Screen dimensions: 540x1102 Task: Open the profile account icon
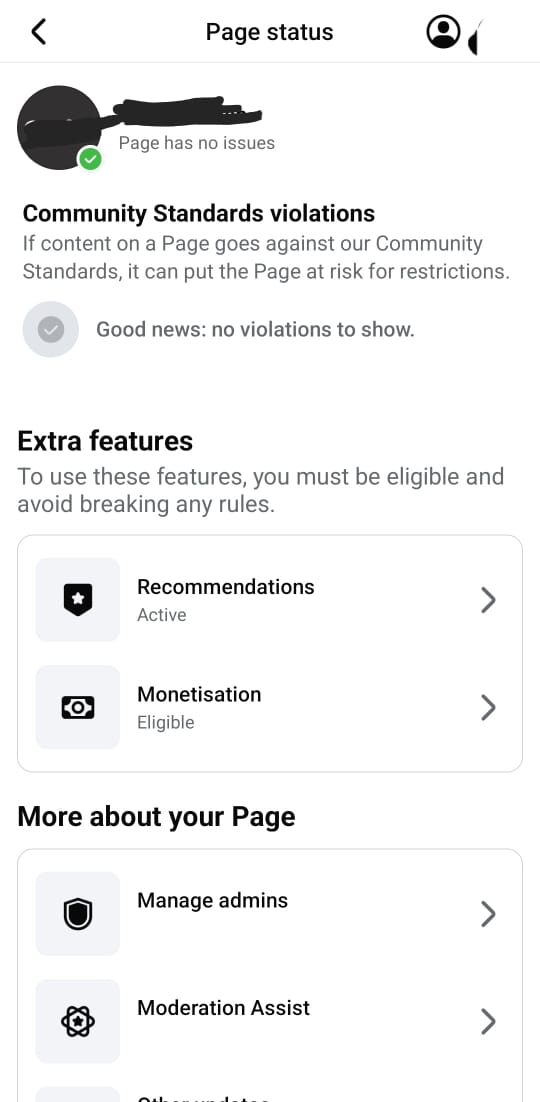click(x=443, y=32)
